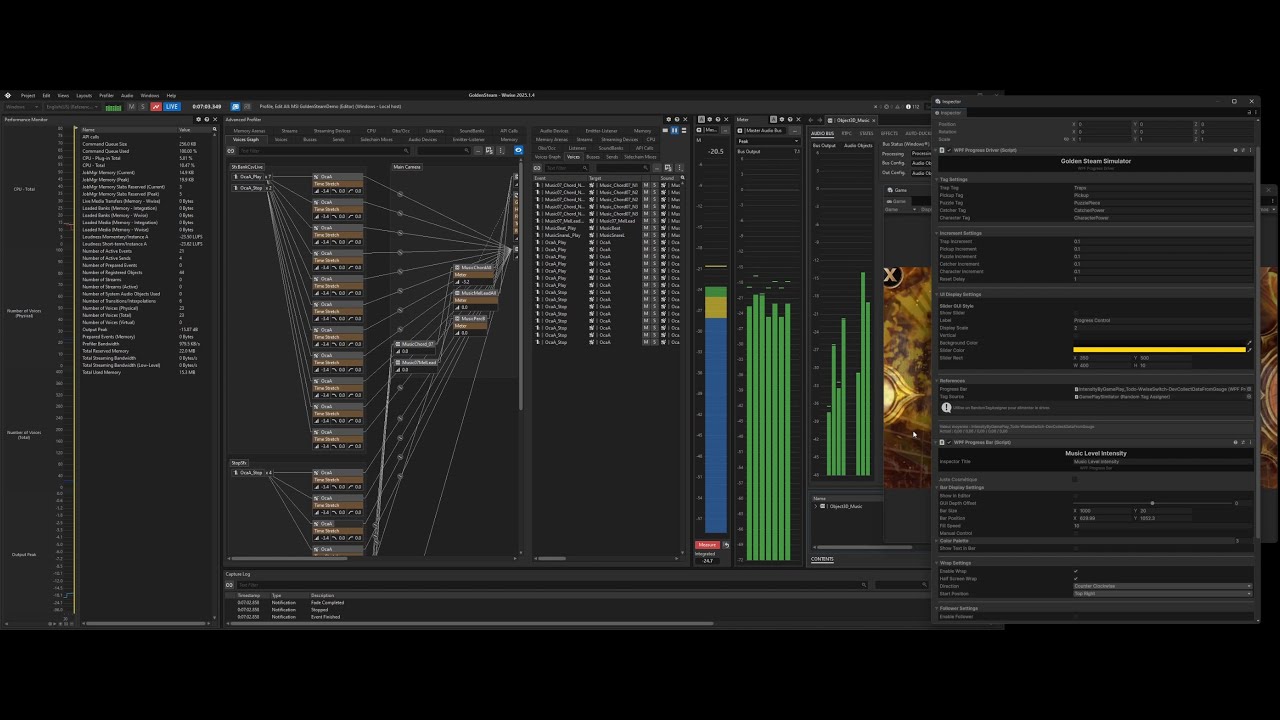Image resolution: width=1280 pixels, height=720 pixels.
Task: Mute first Music07_Chord voice row
Action: [x=646, y=185]
